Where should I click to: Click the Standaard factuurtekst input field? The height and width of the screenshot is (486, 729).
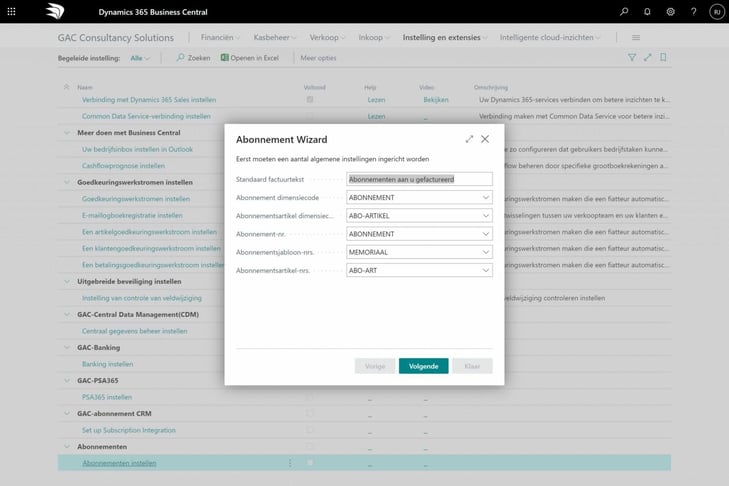point(419,179)
